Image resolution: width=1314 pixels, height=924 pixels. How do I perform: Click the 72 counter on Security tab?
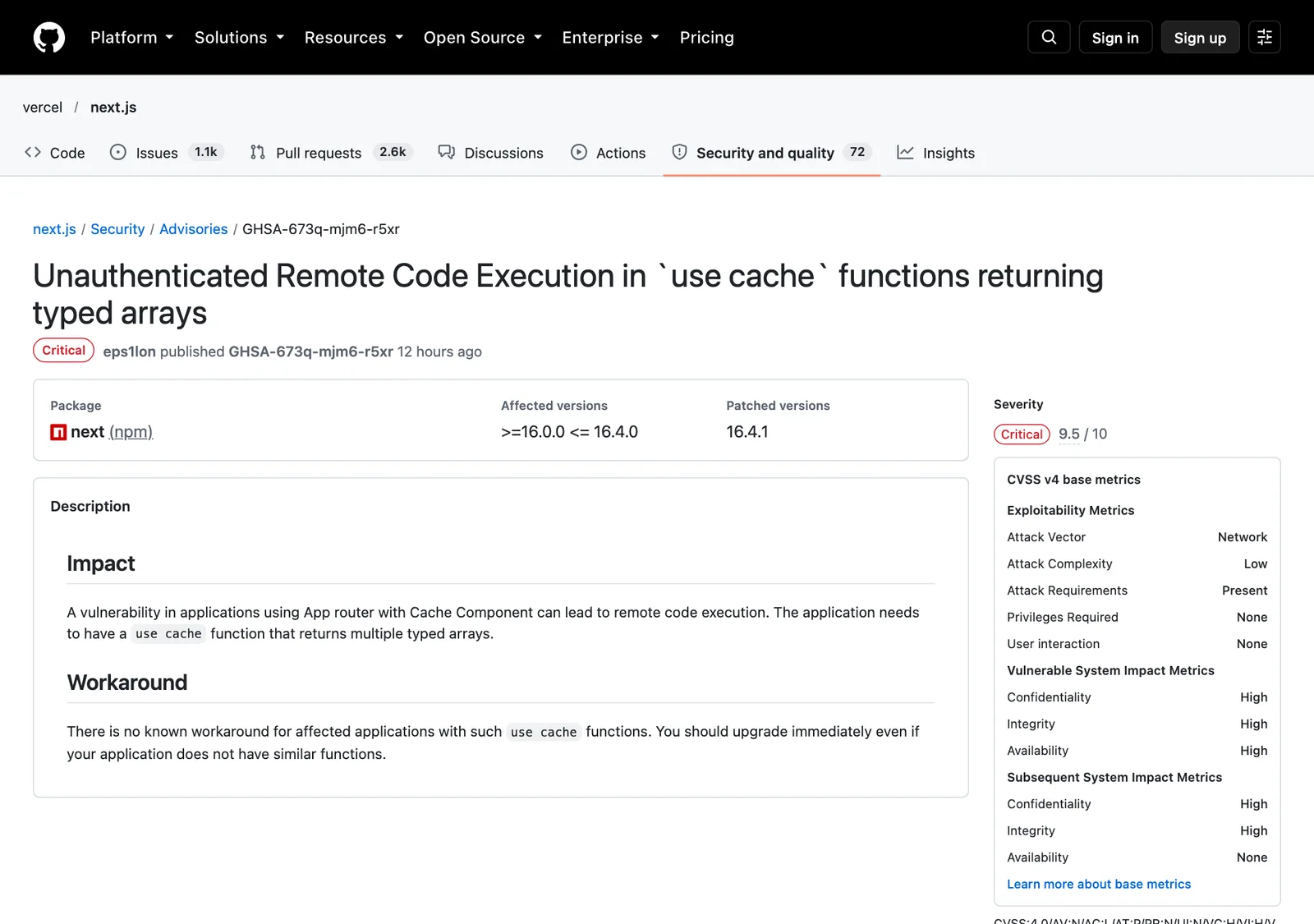click(857, 152)
